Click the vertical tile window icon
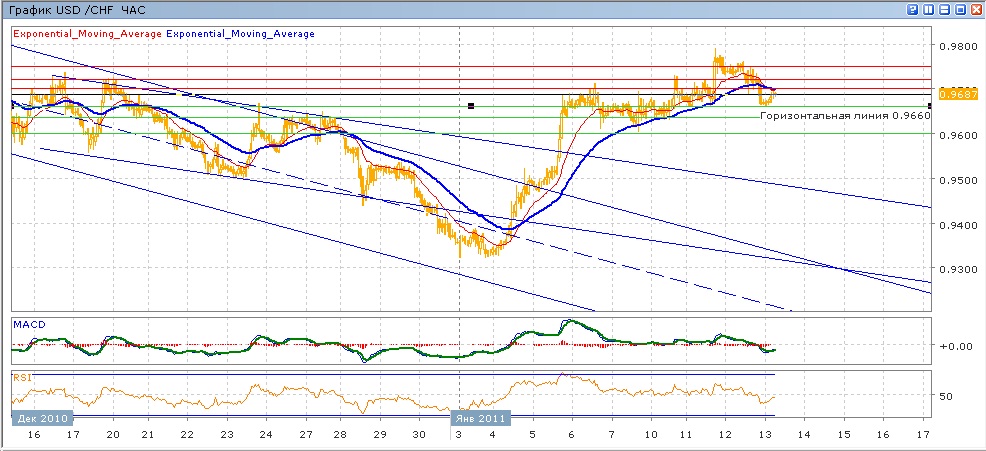The width and height of the screenshot is (986, 451). (x=928, y=9)
